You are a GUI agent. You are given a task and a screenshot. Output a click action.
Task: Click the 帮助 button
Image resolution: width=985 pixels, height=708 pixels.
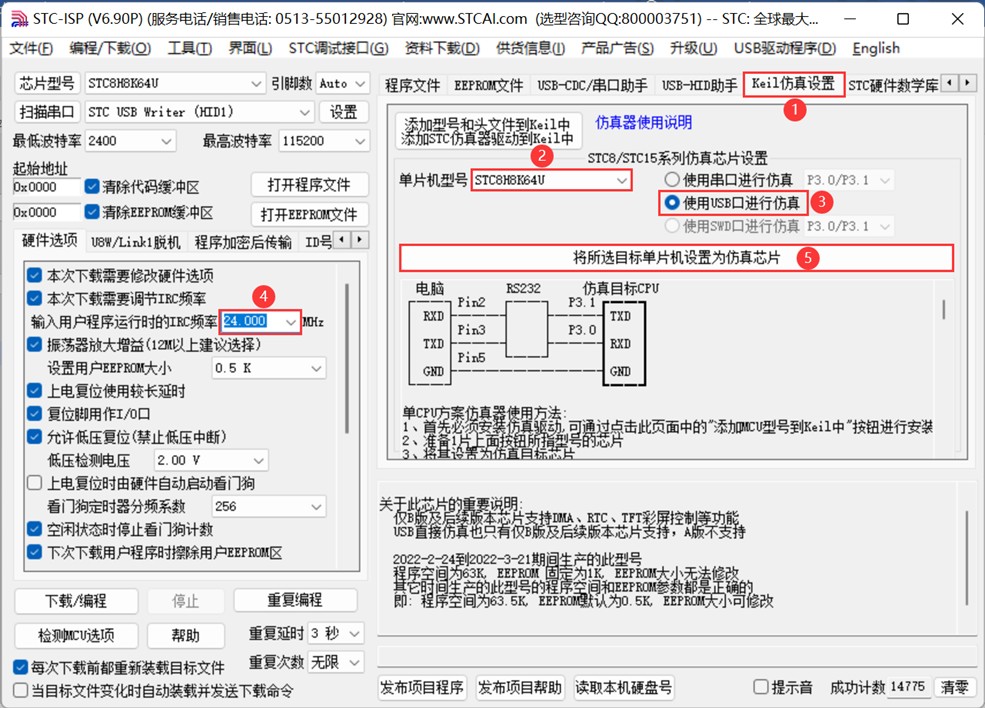pos(185,636)
